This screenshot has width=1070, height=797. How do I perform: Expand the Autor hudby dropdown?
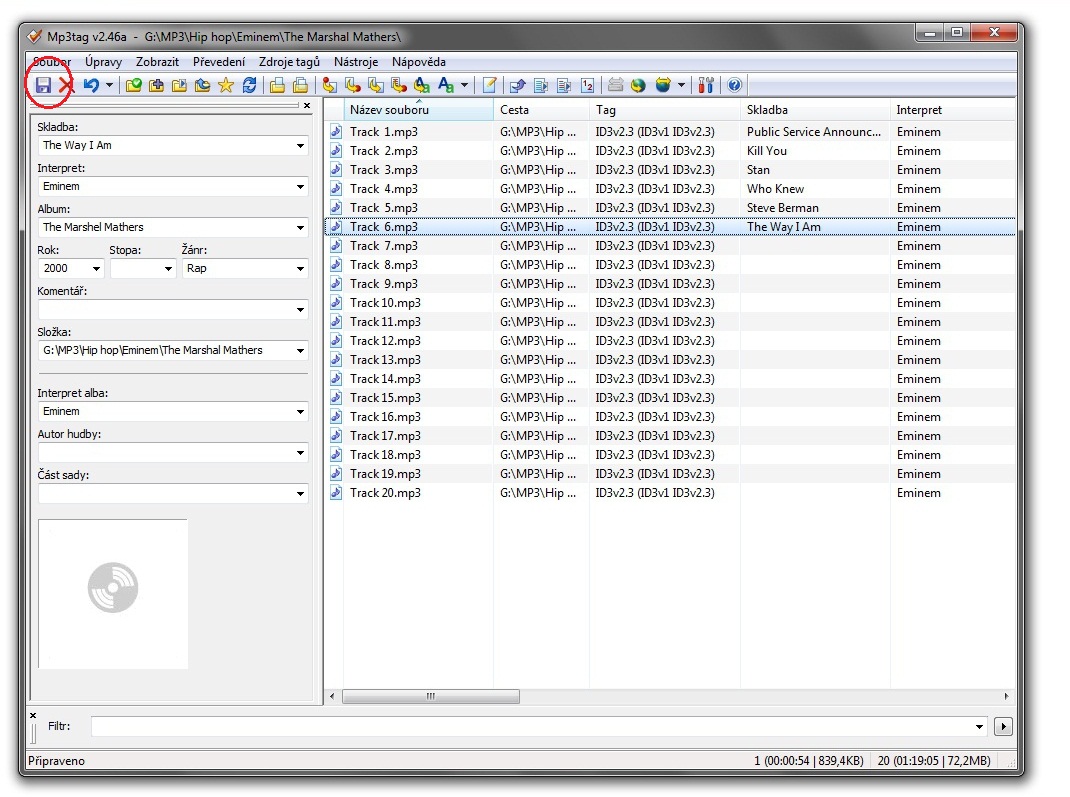click(300, 452)
